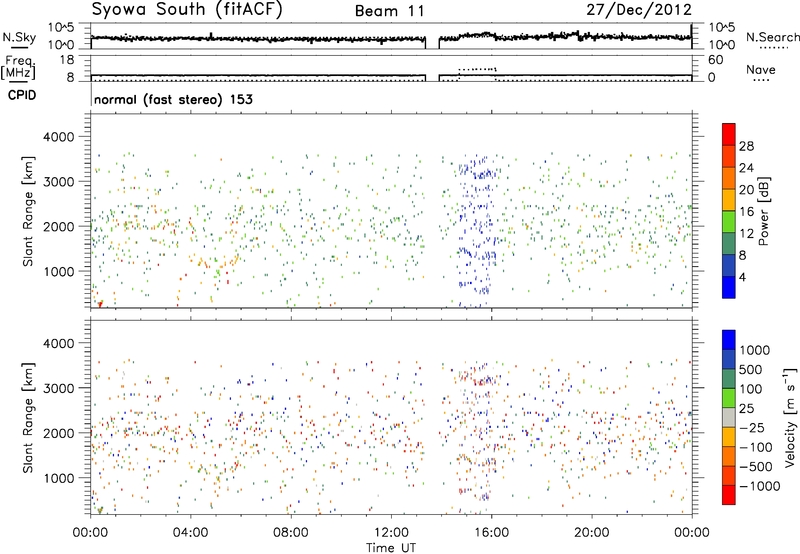Viewport: 800px width, 554px height.
Task: Click the '60' right-axis label of frequency panel
Action: tap(715, 60)
